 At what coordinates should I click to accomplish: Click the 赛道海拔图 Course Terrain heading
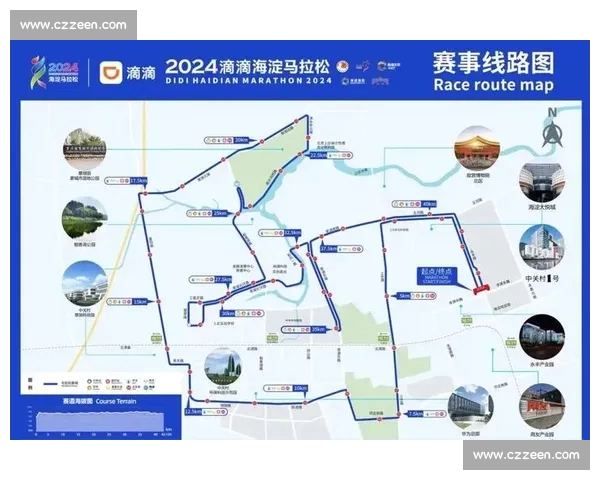(x=99, y=401)
